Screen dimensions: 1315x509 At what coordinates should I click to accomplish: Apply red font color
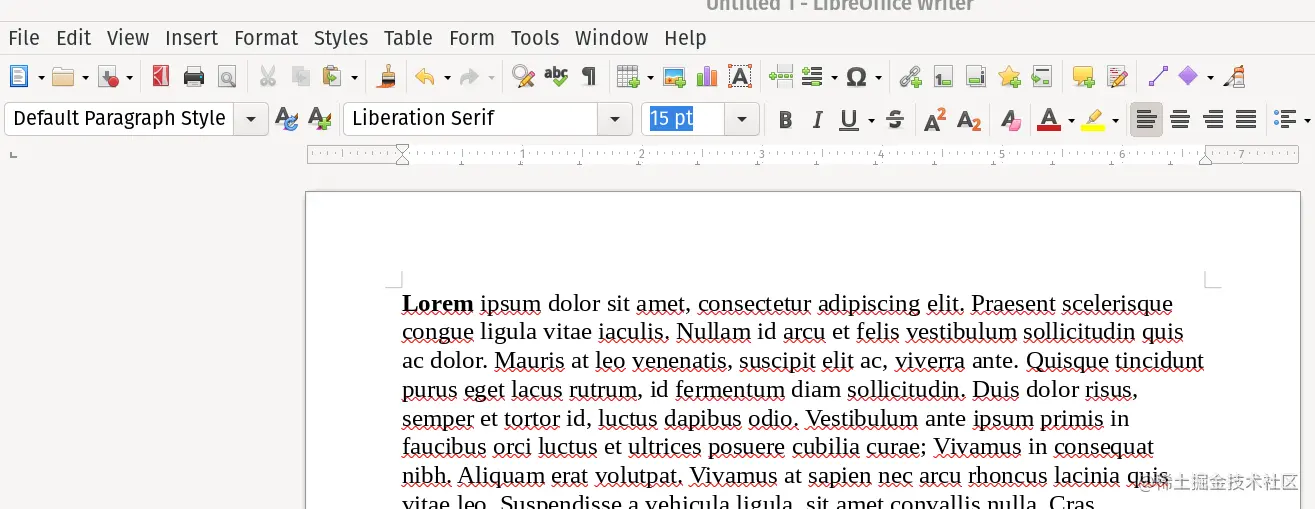click(1049, 120)
